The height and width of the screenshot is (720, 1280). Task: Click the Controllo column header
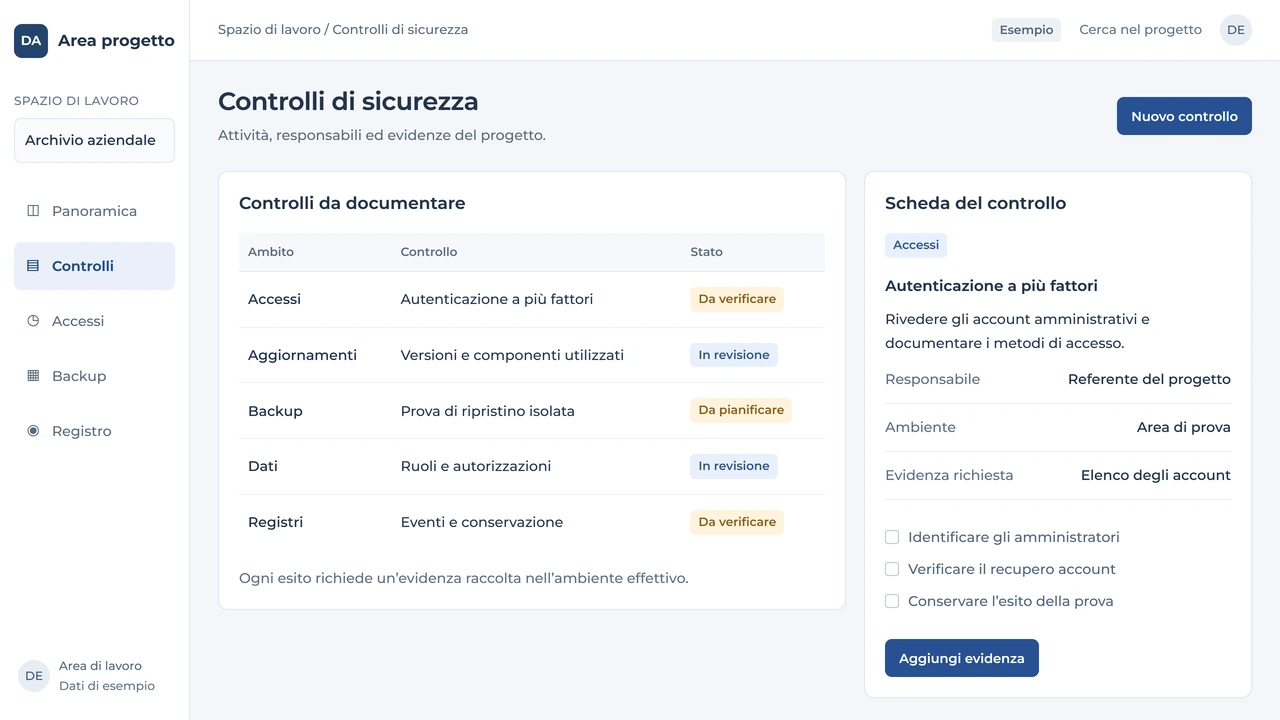click(429, 252)
